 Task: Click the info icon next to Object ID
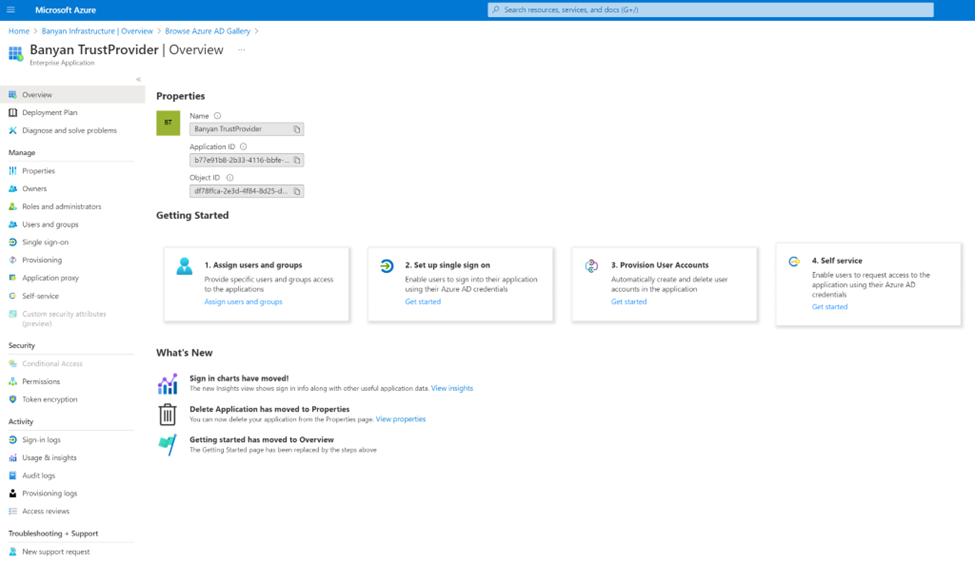[229, 178]
